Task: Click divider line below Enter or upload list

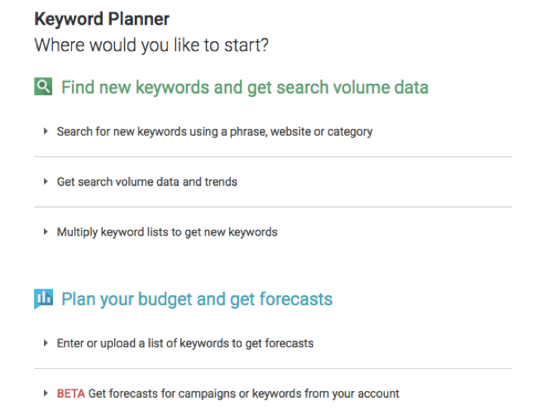Action: (x=273, y=369)
